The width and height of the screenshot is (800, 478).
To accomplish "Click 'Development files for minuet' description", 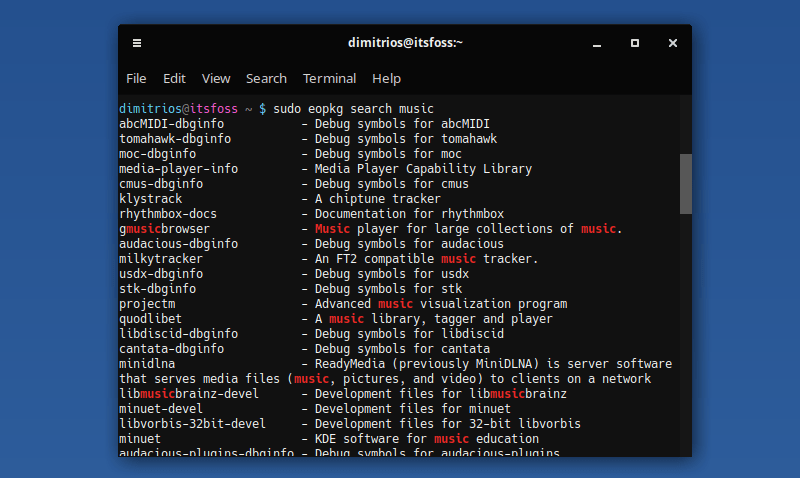I will pos(412,409).
